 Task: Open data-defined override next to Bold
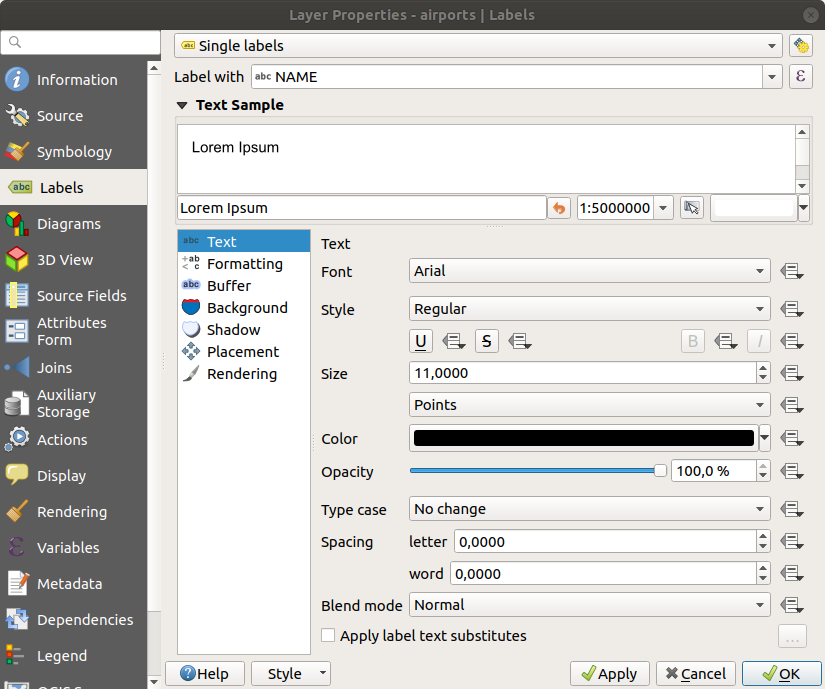pyautogui.click(x=726, y=341)
